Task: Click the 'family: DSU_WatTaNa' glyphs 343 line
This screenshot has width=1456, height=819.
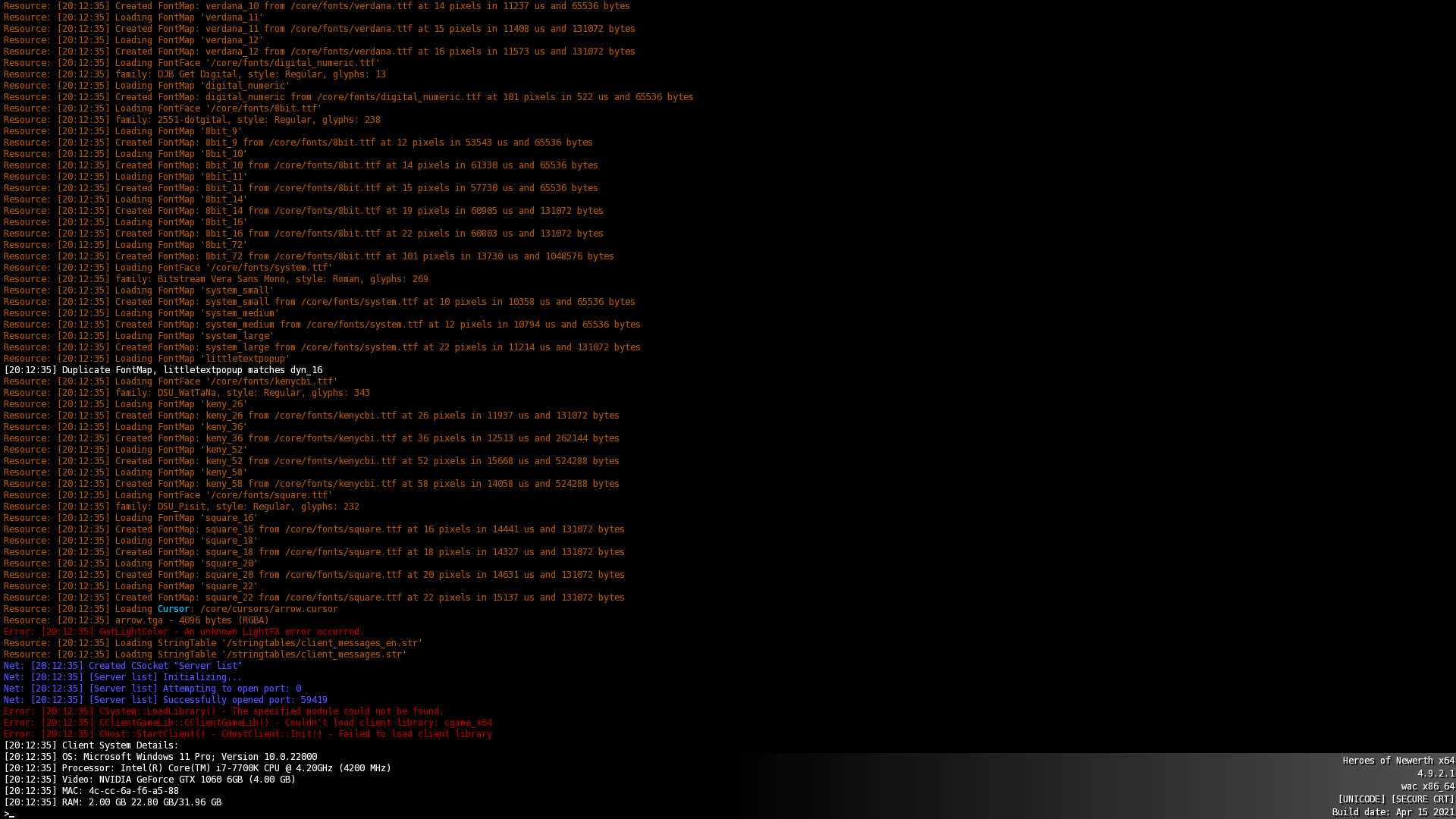Action: point(187,393)
